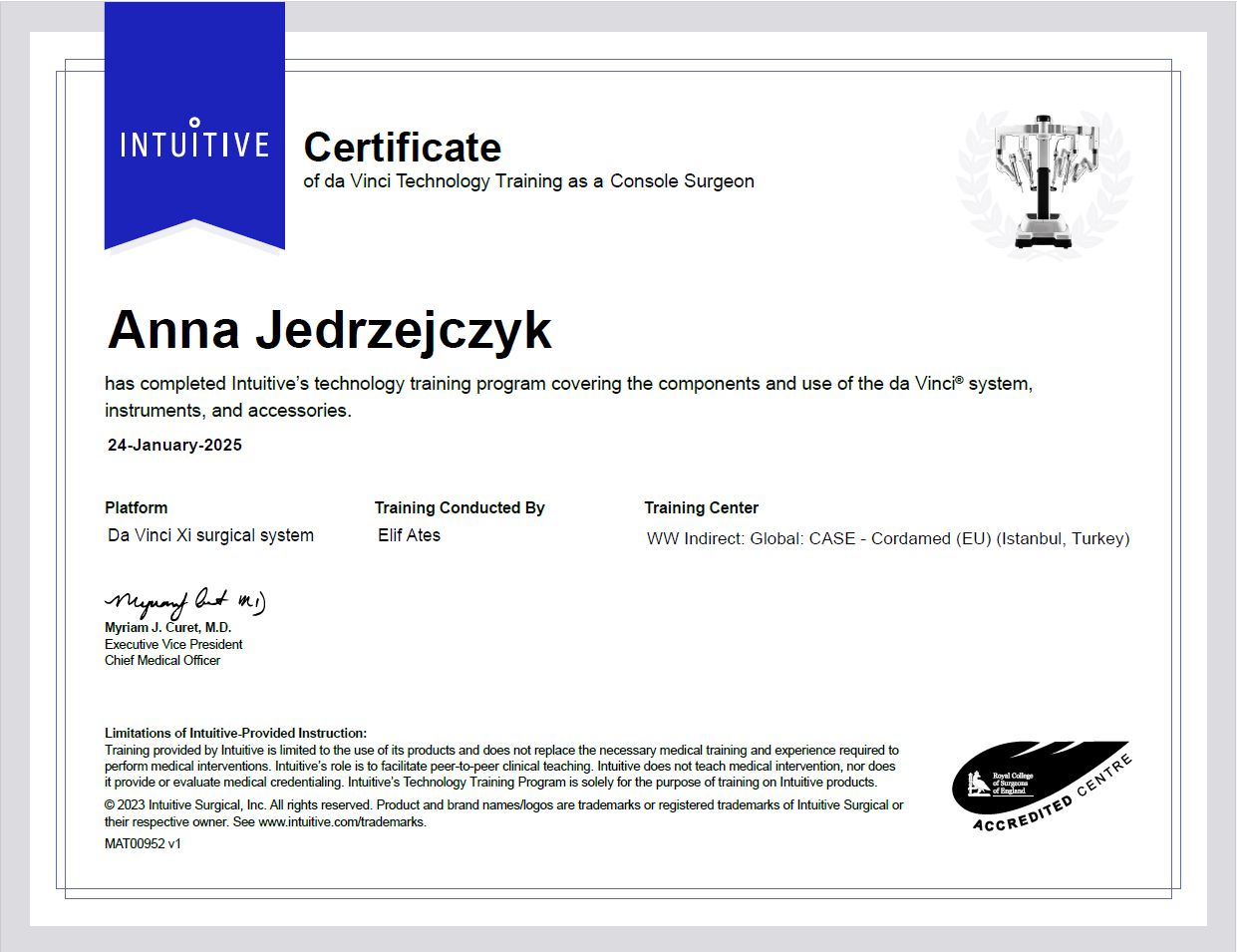Select 'Da Vinci Xi surgical system' text
The height and width of the screenshot is (952, 1237).
[210, 535]
